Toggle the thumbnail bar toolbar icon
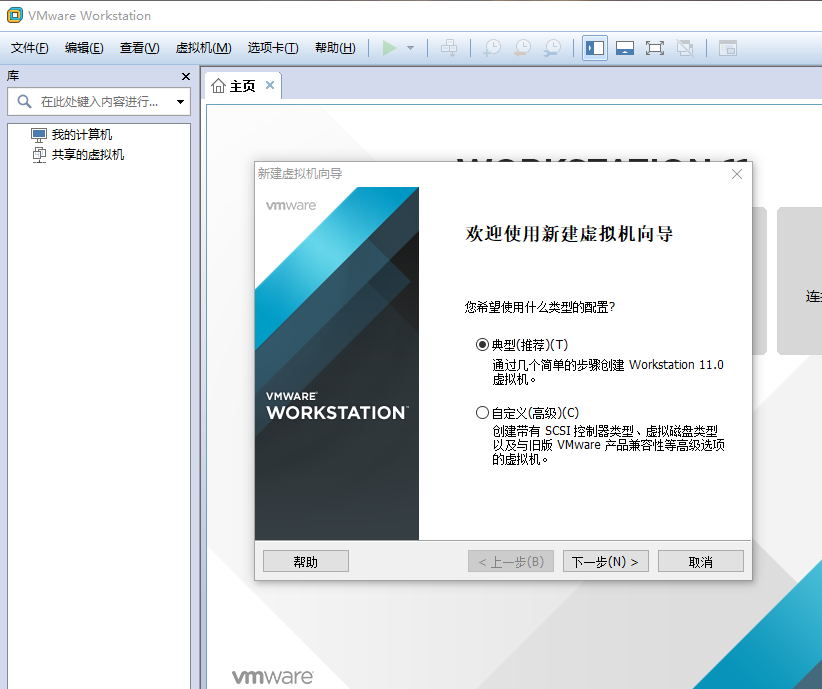The image size is (822, 689). 625,48
